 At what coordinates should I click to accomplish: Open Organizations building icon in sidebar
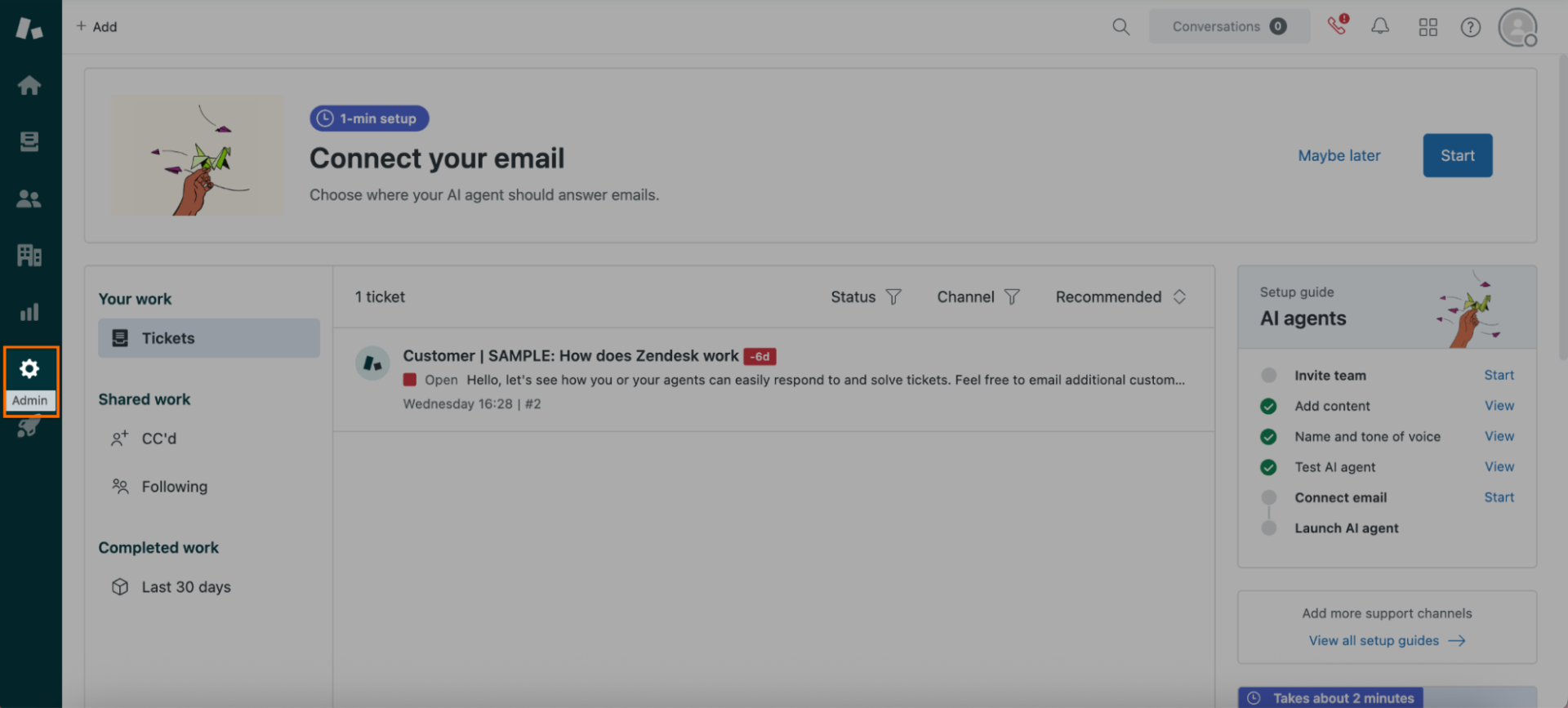tap(29, 256)
